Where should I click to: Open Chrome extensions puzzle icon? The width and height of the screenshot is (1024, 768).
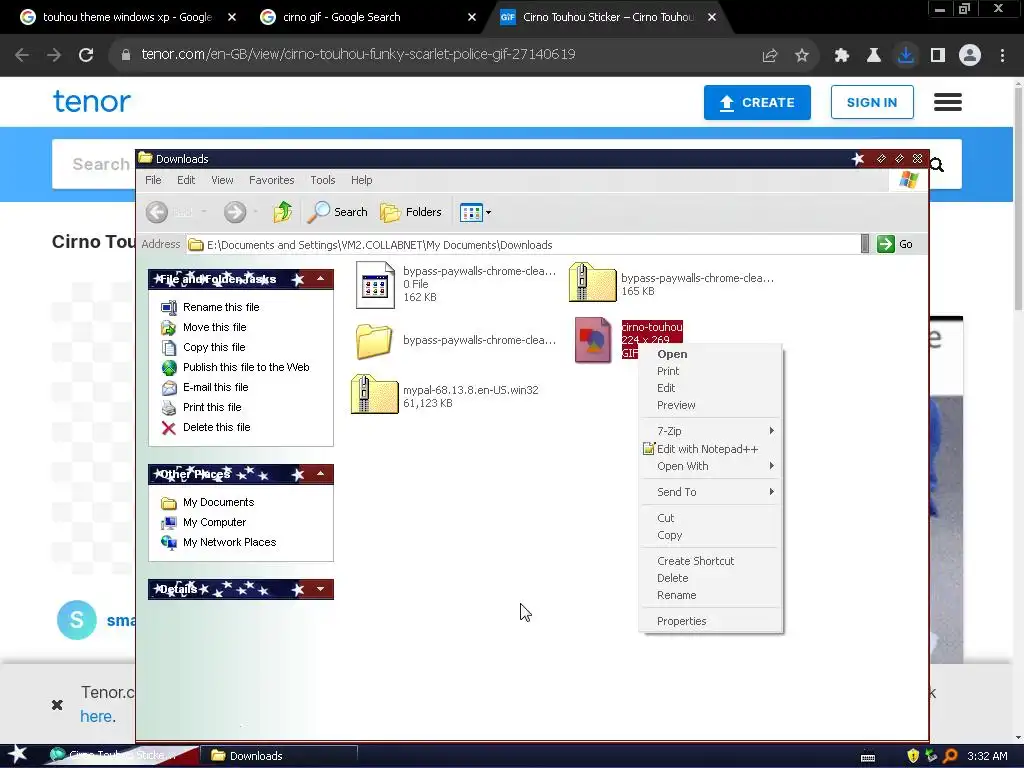click(x=842, y=56)
